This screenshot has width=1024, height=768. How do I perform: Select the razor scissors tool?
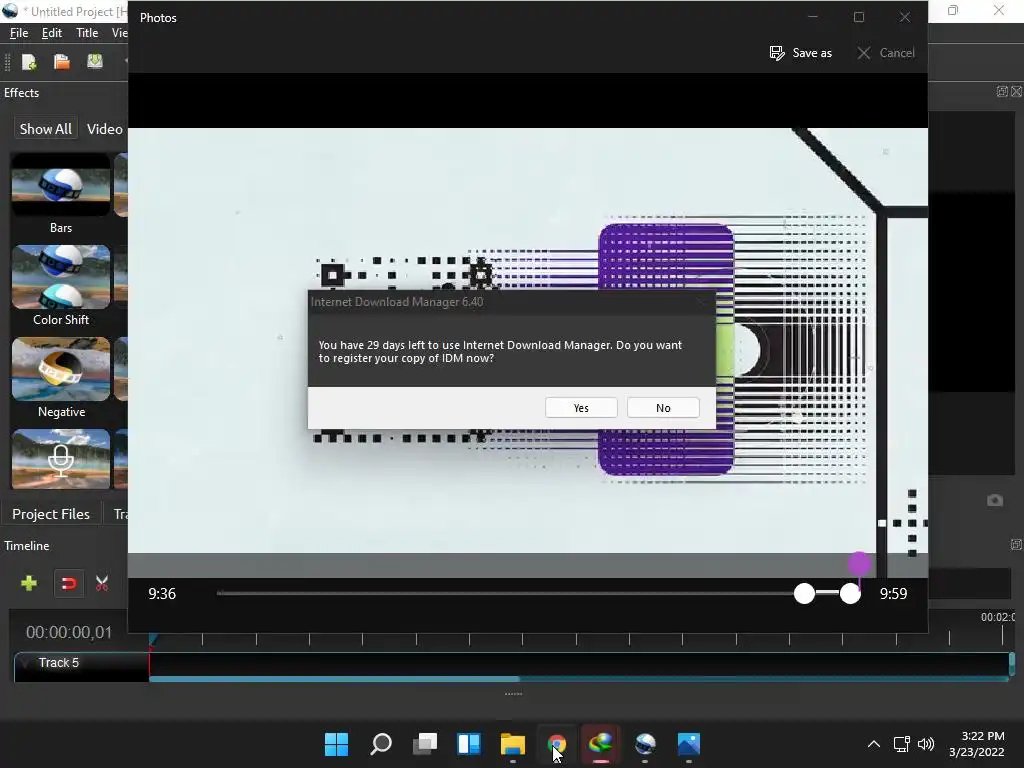(x=102, y=583)
